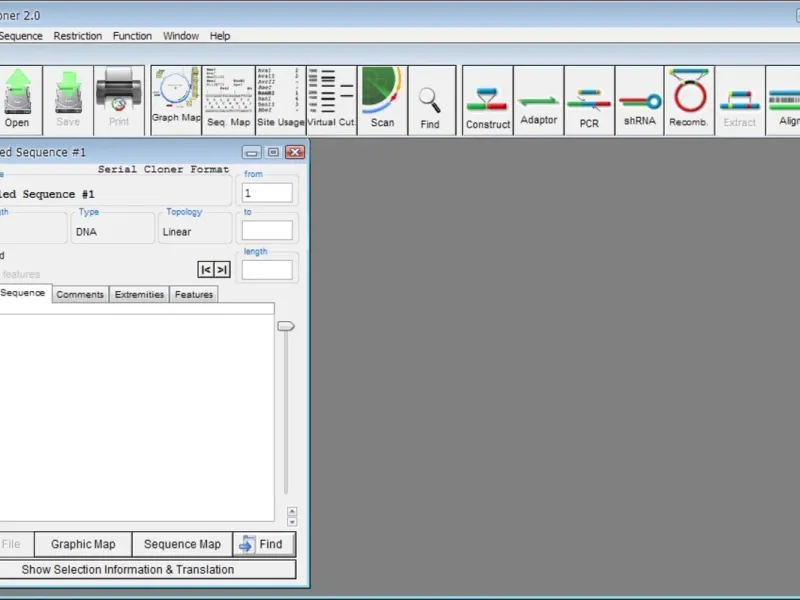Click the File button at bottom

pos(16,544)
